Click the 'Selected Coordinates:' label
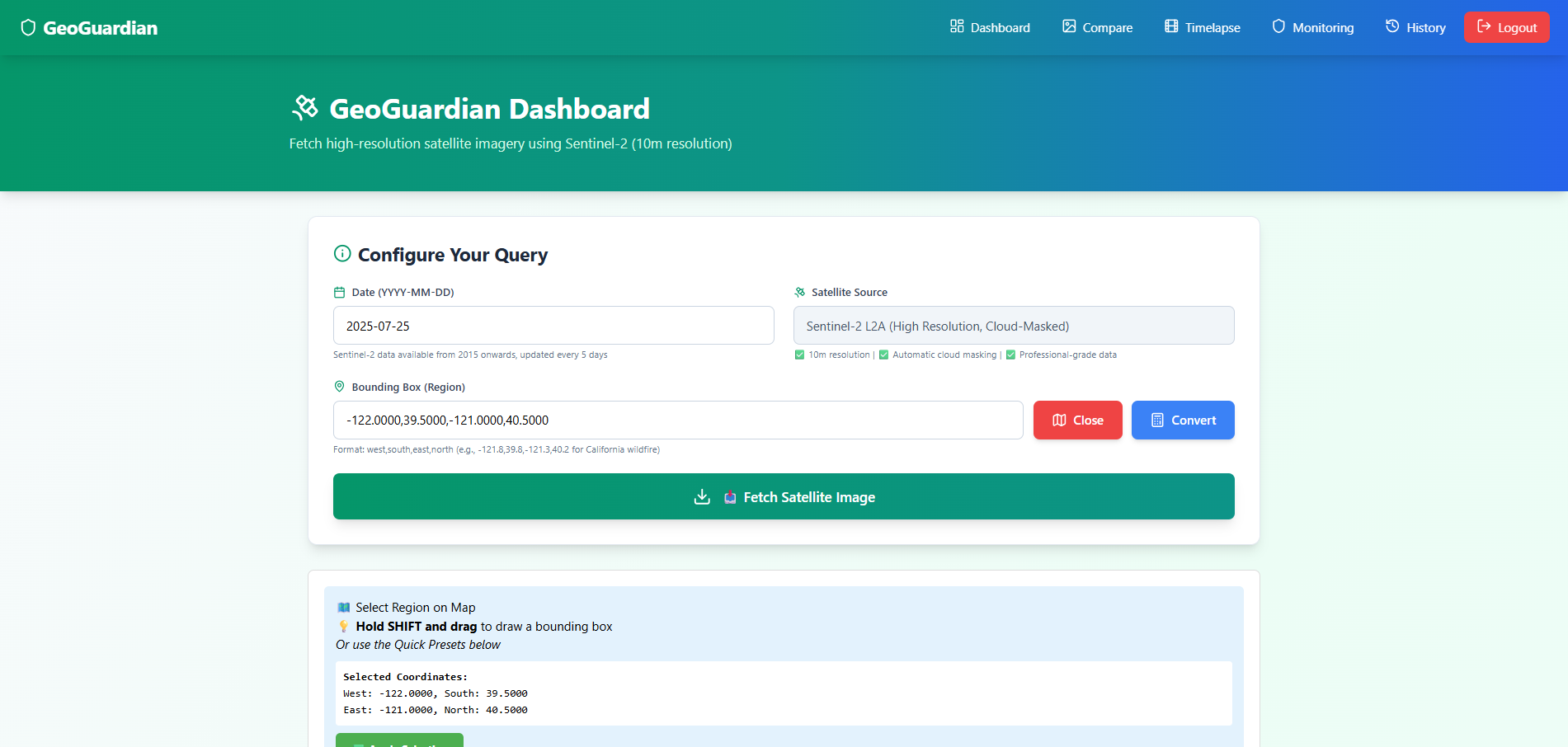This screenshot has height=747, width=1568. pyautogui.click(x=405, y=677)
